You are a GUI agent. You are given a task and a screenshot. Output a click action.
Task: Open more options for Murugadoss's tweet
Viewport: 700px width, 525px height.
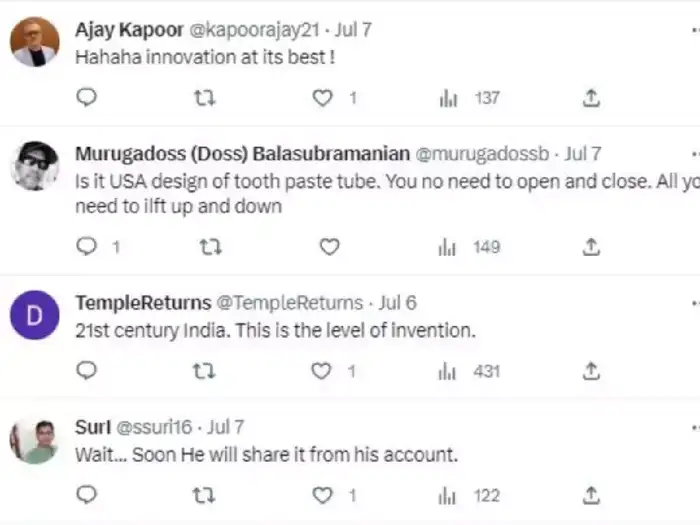tap(694, 155)
